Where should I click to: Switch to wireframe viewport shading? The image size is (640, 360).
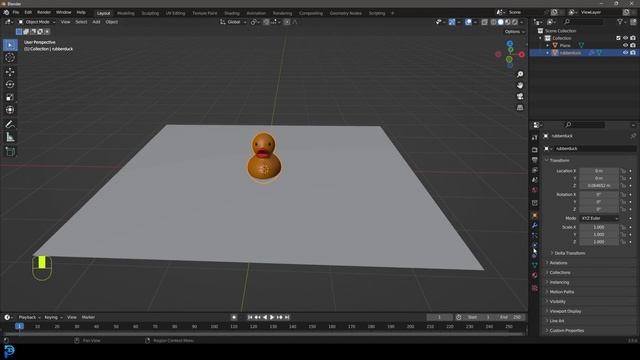tap(493, 22)
